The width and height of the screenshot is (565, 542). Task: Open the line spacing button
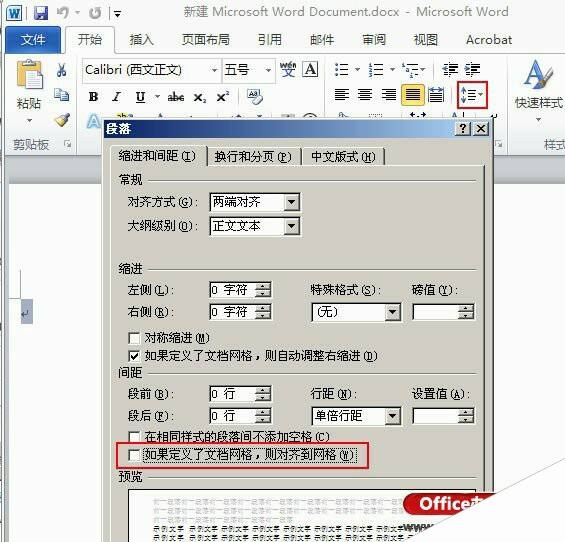(472, 95)
